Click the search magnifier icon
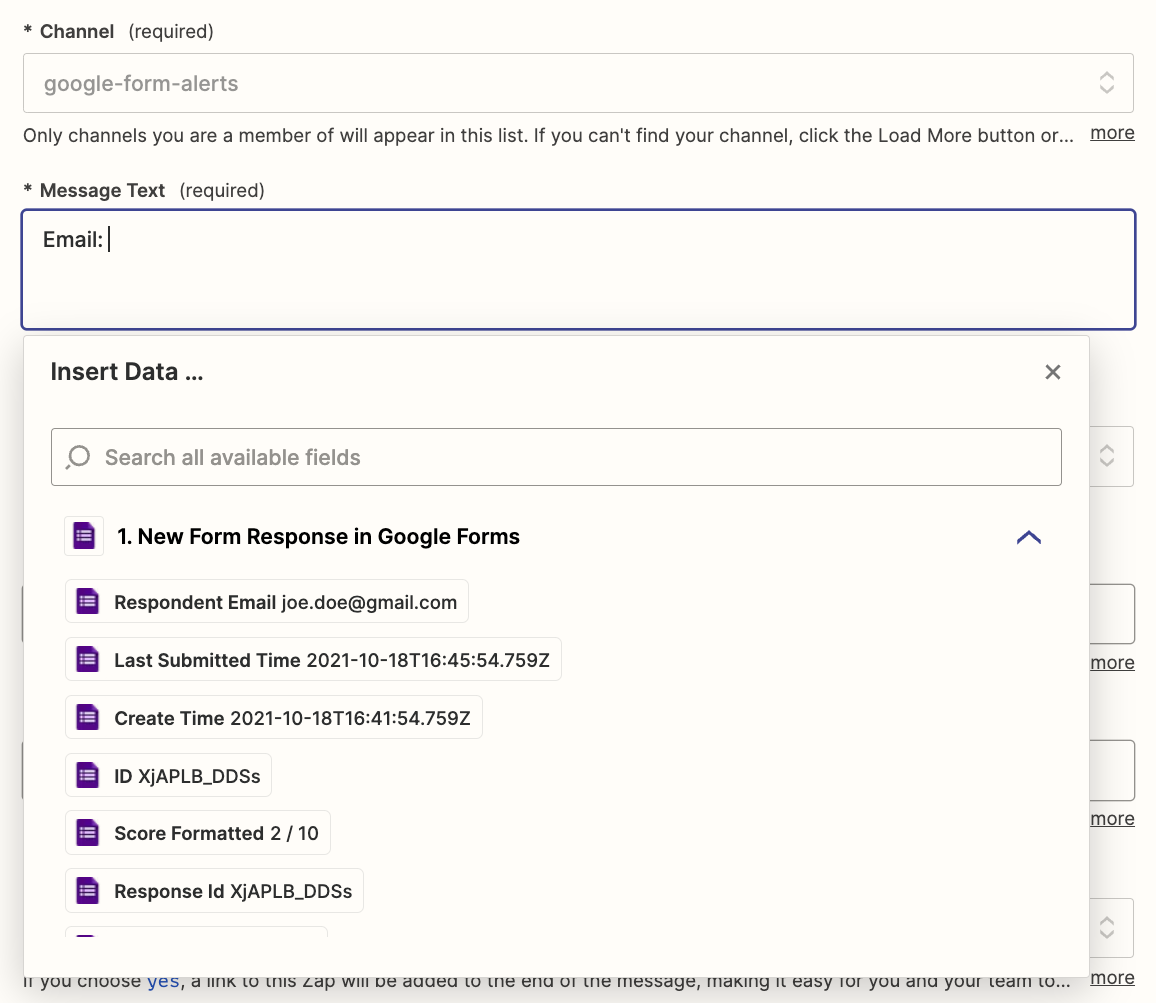The width and height of the screenshot is (1156, 1003). click(78, 458)
